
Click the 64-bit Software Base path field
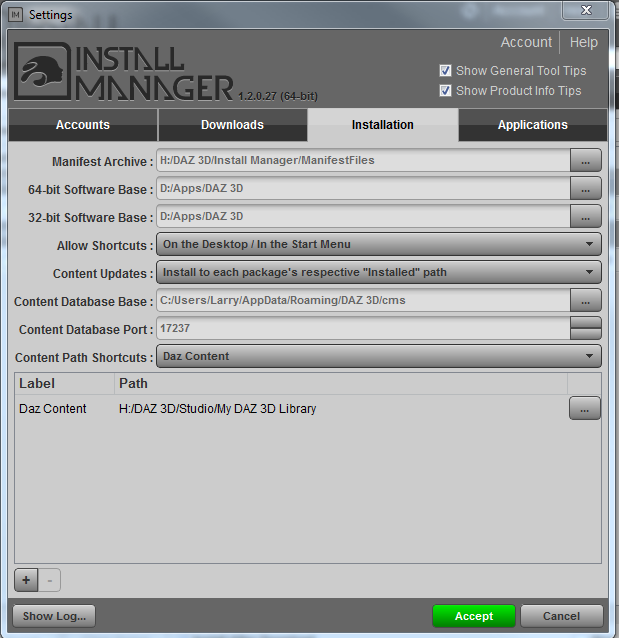pos(363,188)
